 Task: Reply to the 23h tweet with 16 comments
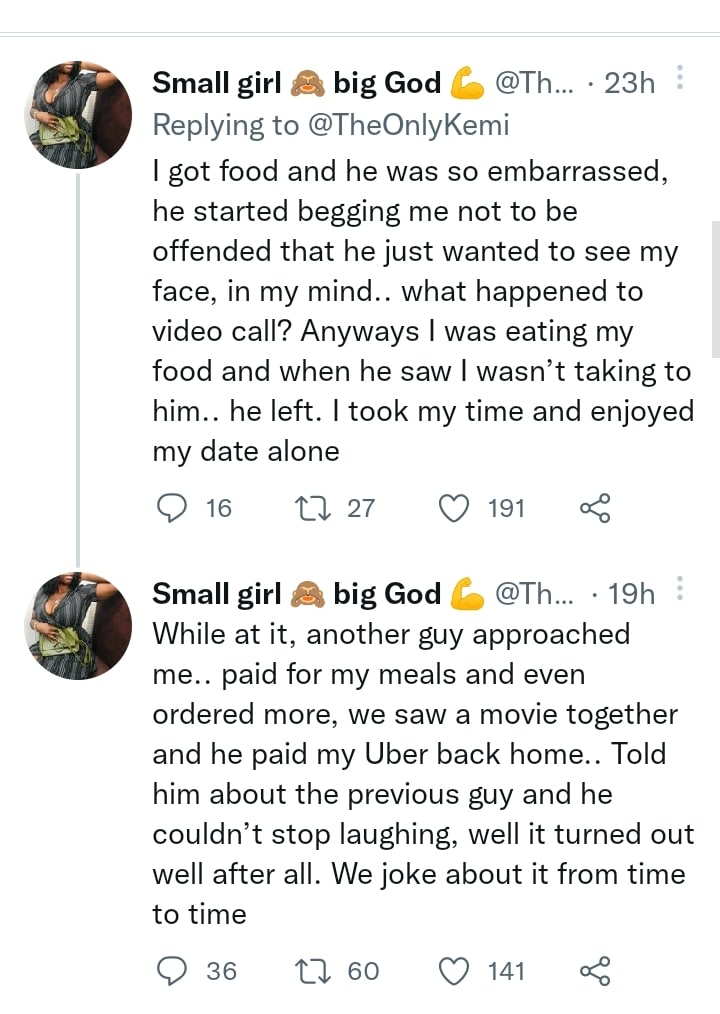coord(173,508)
